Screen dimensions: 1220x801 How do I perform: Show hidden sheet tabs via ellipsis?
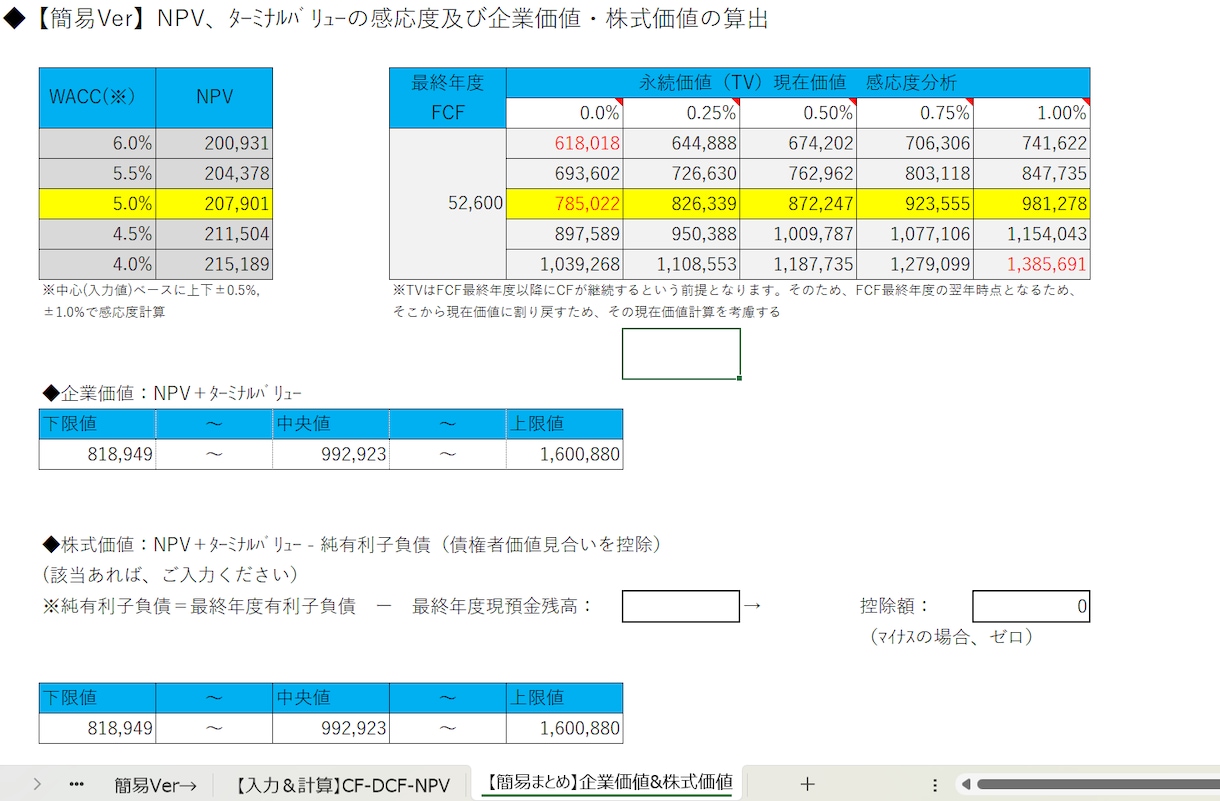77,784
